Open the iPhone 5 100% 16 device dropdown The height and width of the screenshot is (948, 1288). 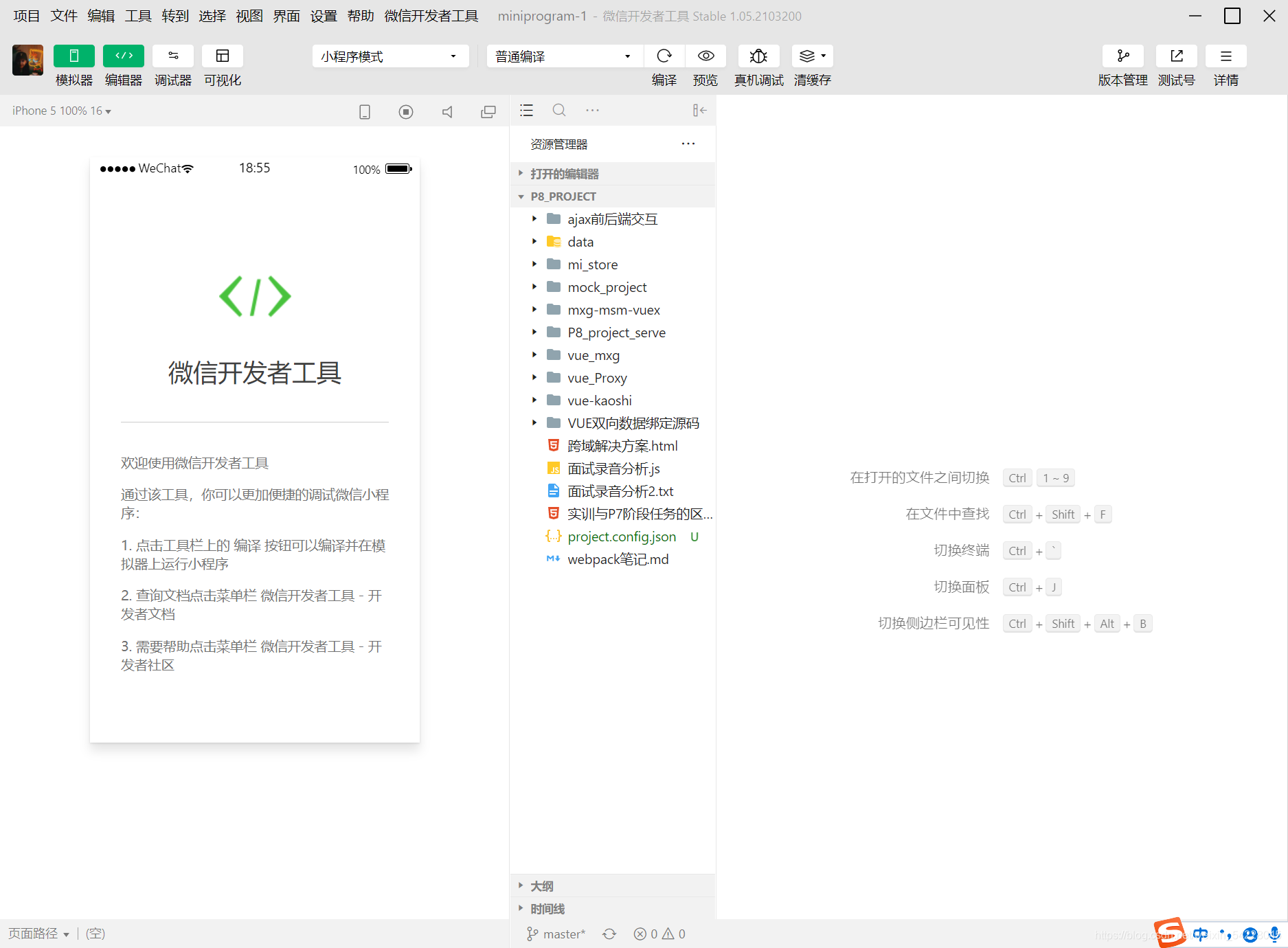(x=62, y=111)
